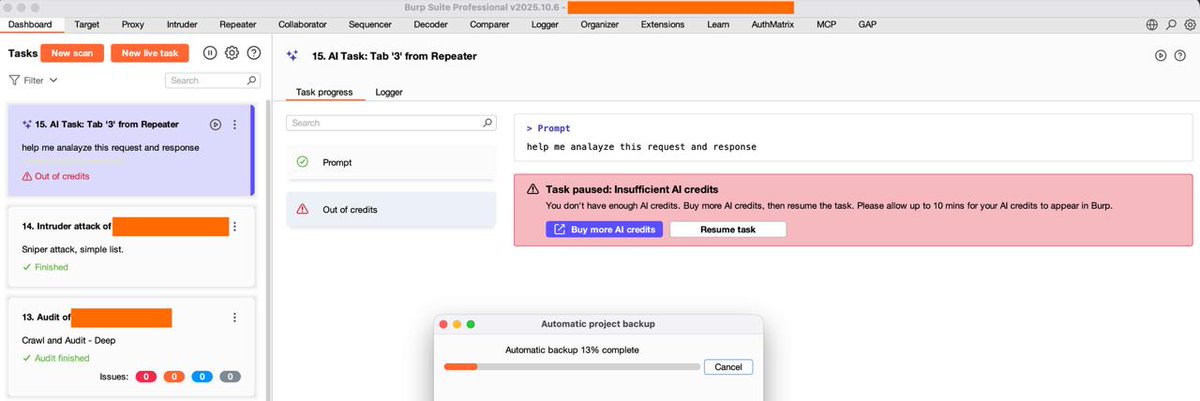
Task: Resume AI Task 15 with its card play icon
Action: pos(215,124)
